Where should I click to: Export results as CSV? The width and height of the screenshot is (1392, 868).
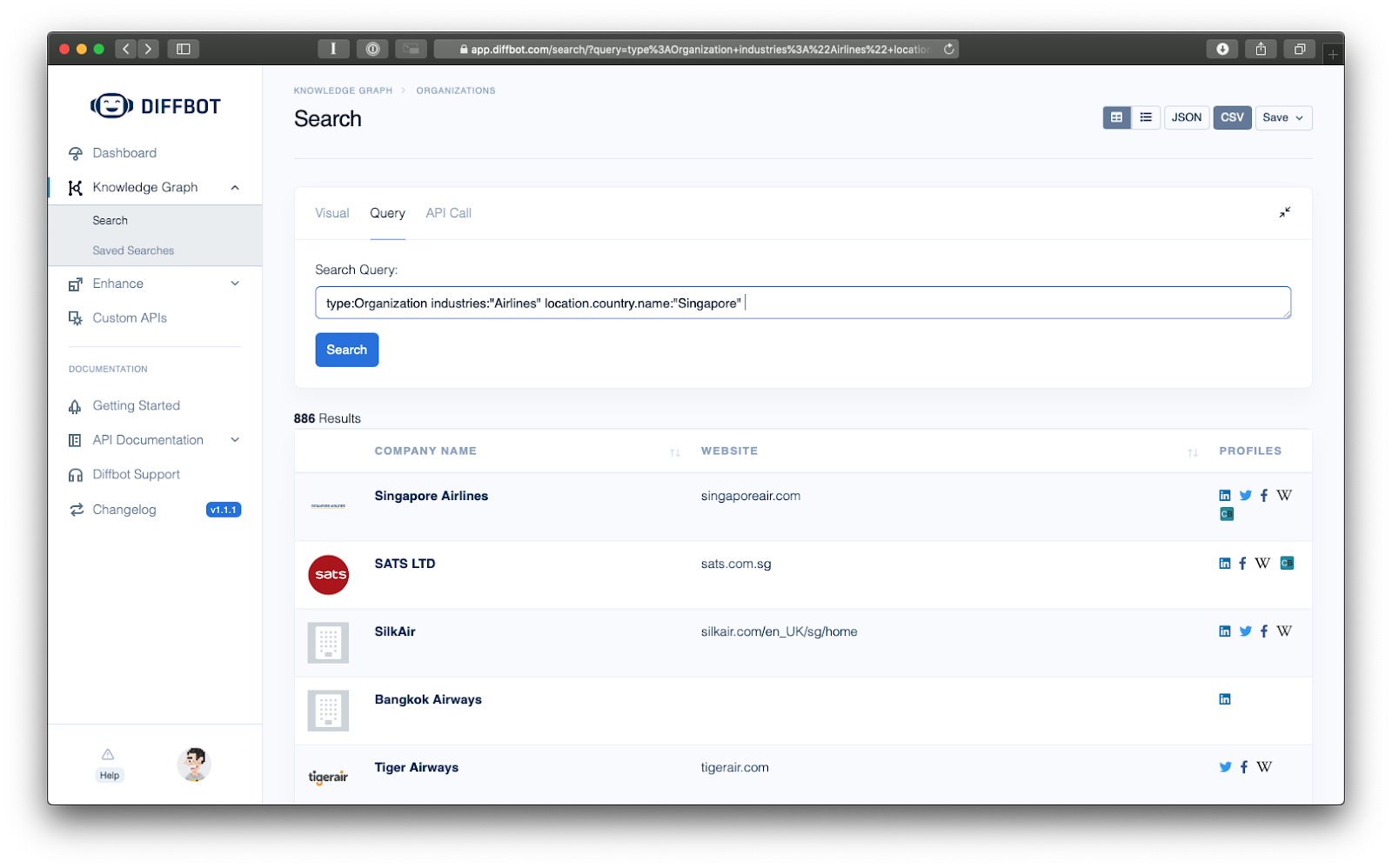[1232, 117]
